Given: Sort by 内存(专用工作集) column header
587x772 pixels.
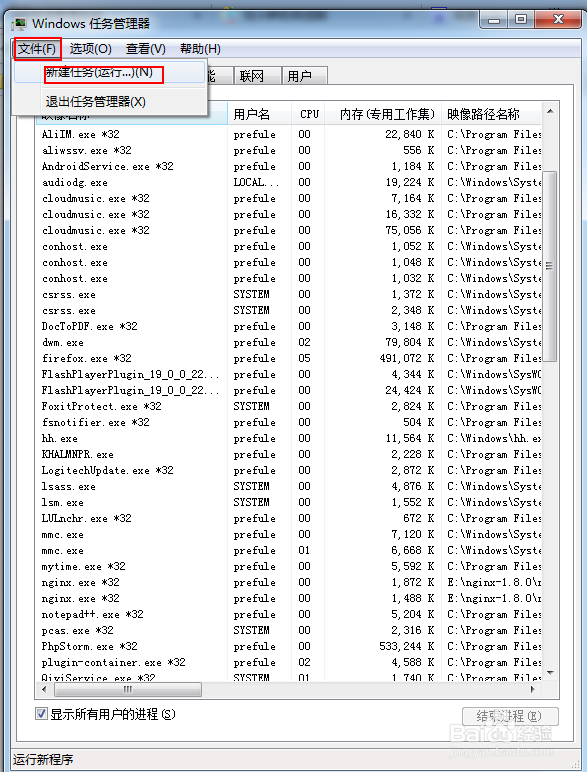Looking at the screenshot, I should 384,114.
